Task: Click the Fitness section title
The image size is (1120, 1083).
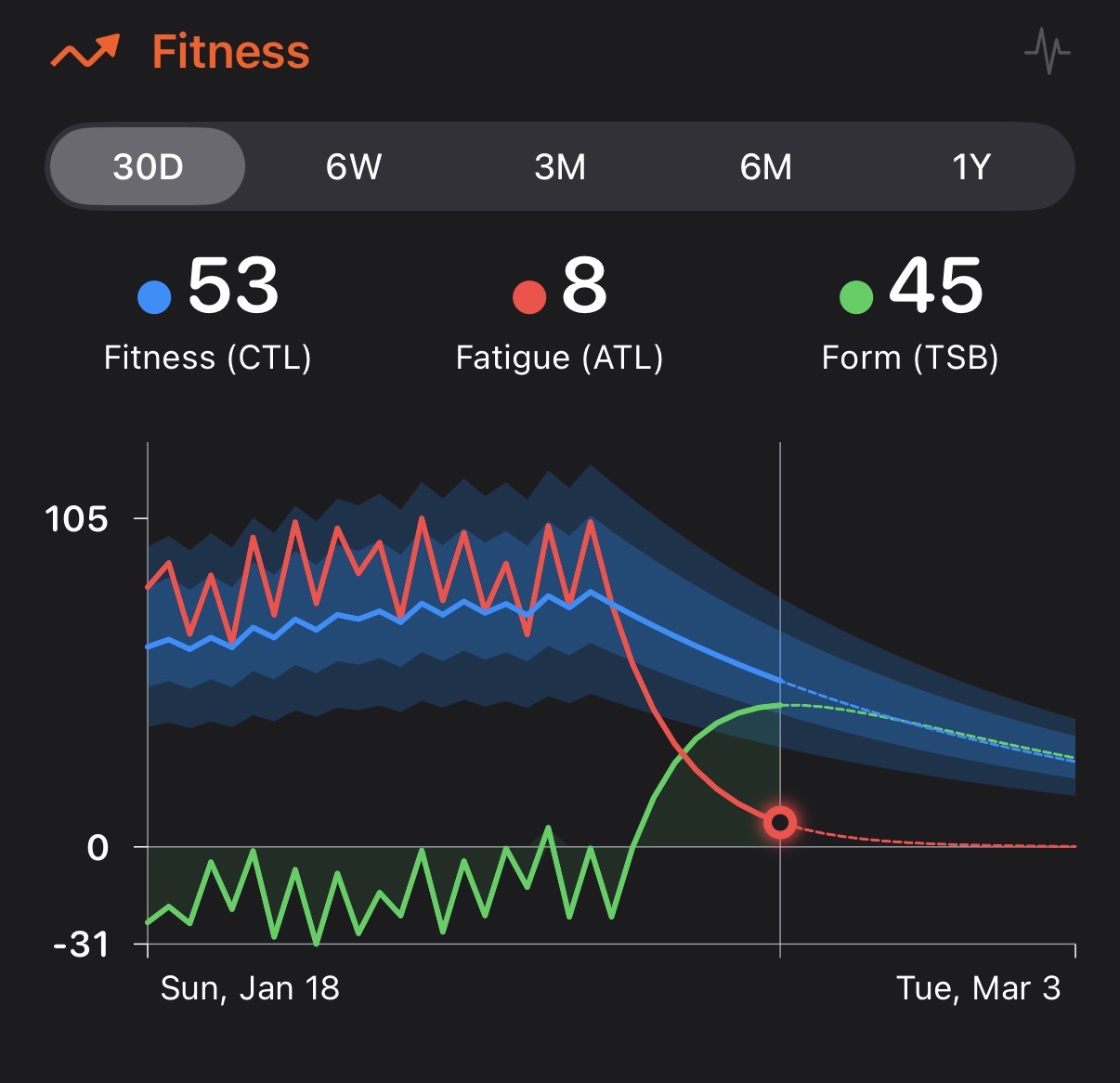Action: pyautogui.click(x=230, y=52)
